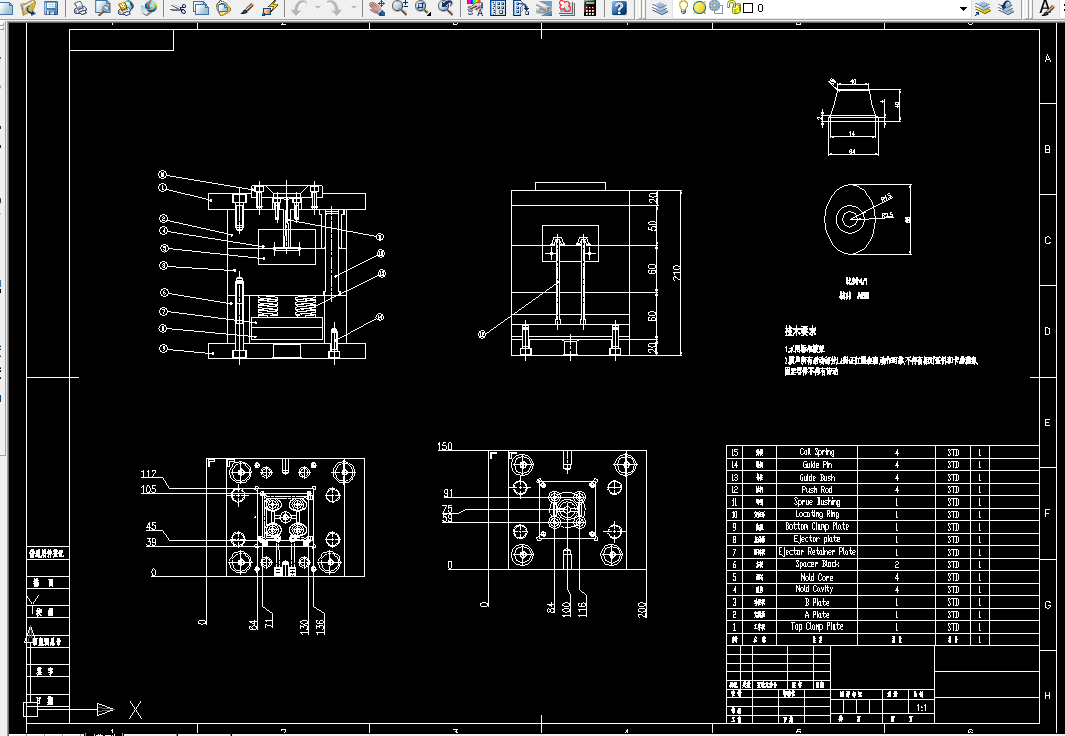The height and width of the screenshot is (736, 1065).
Task: Select the "Top Clamp Plate" text
Action: pos(816,627)
